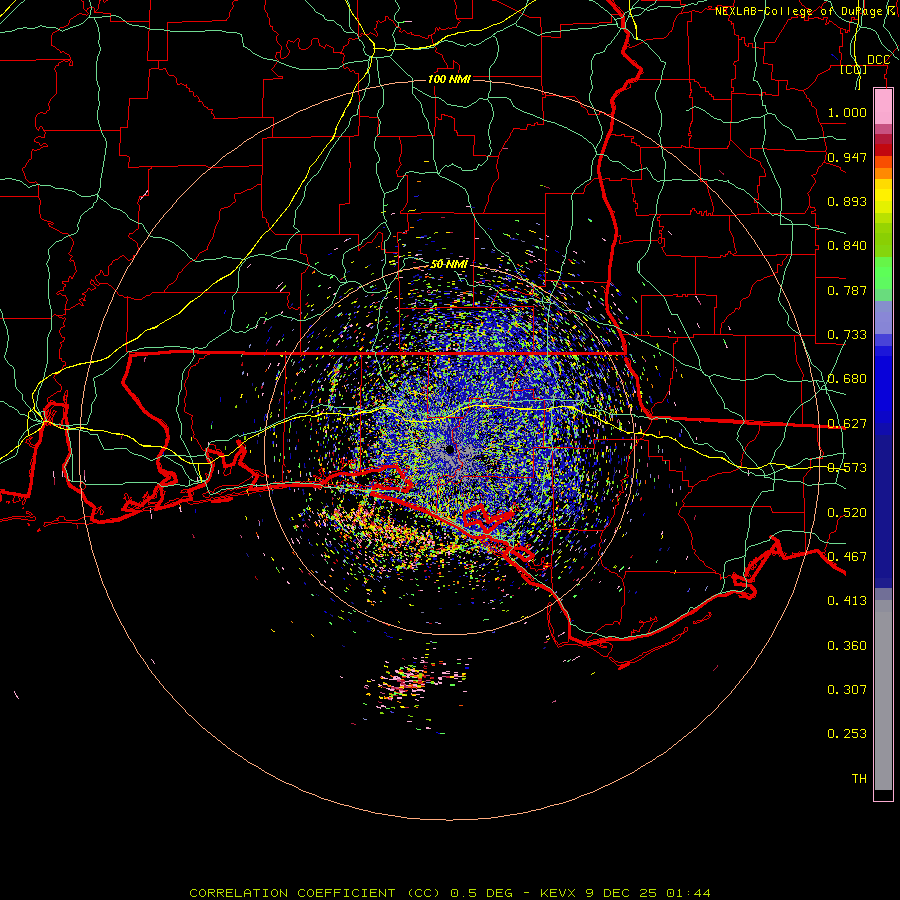Screen dimensions: 900x900
Task: Click the 0.787 scale value
Action: 847,290
